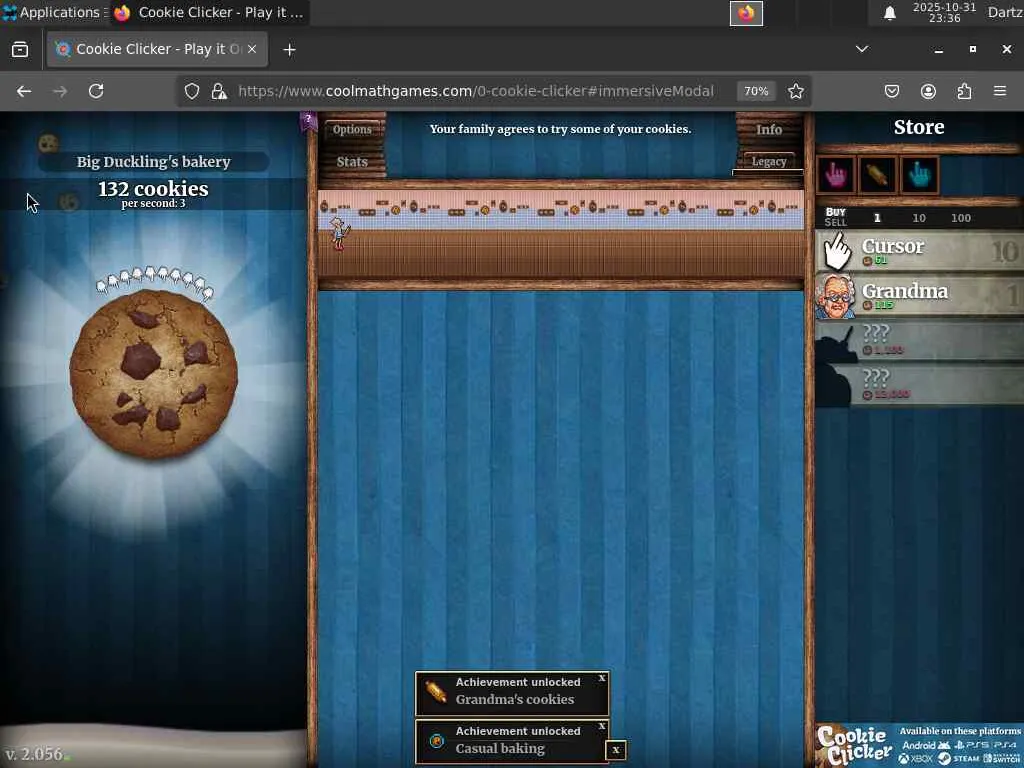Bookmark this page with star icon
Viewport: 1024px width, 768px height.
tap(795, 91)
